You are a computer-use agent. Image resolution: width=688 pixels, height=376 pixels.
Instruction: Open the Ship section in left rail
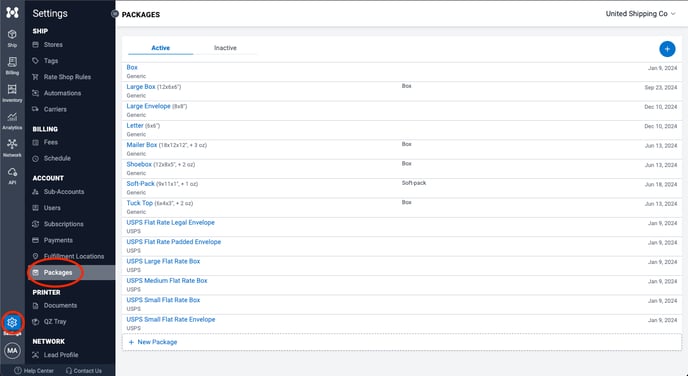[x=12, y=38]
